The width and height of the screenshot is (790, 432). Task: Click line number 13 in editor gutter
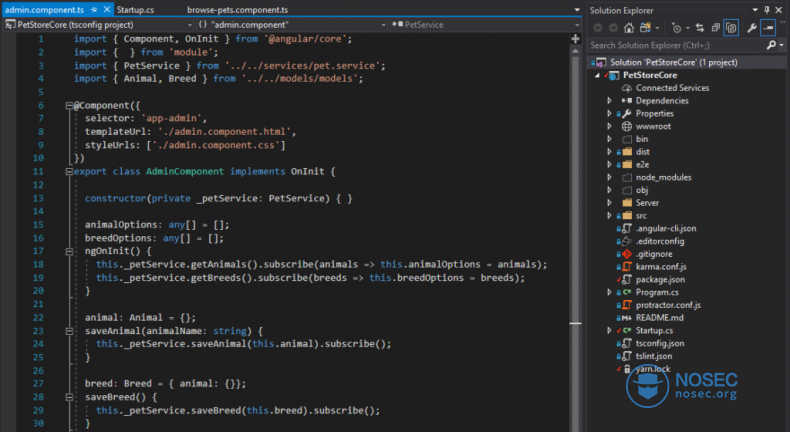[38, 199]
